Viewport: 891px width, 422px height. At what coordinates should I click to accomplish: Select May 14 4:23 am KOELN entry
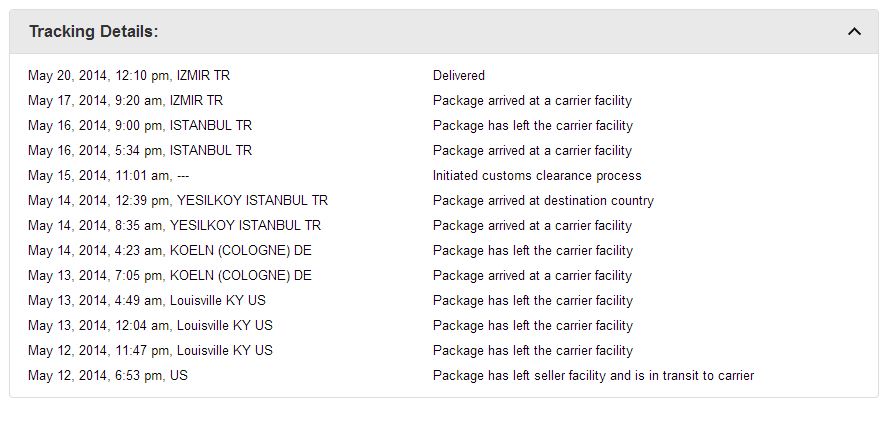pyautogui.click(x=170, y=250)
